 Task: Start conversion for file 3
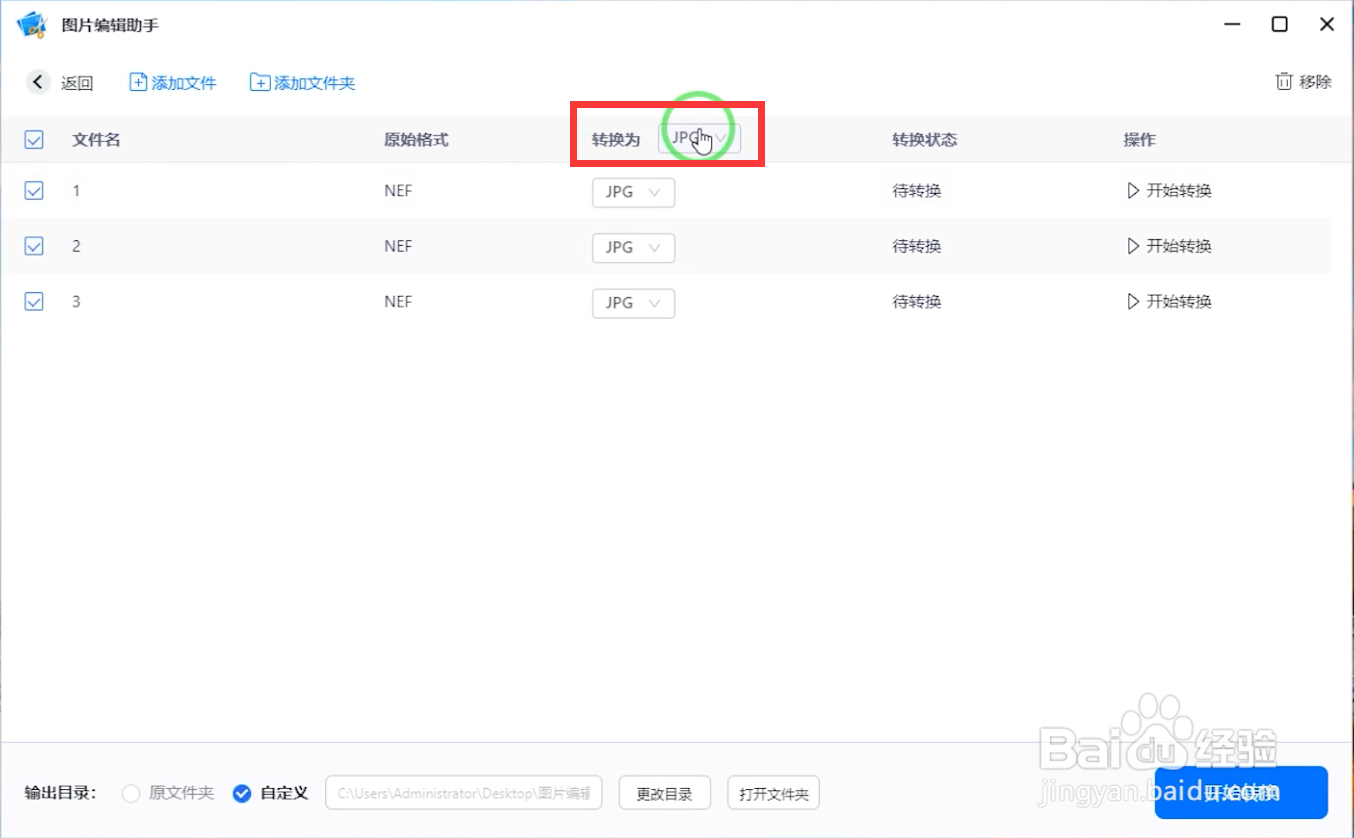coord(1169,301)
